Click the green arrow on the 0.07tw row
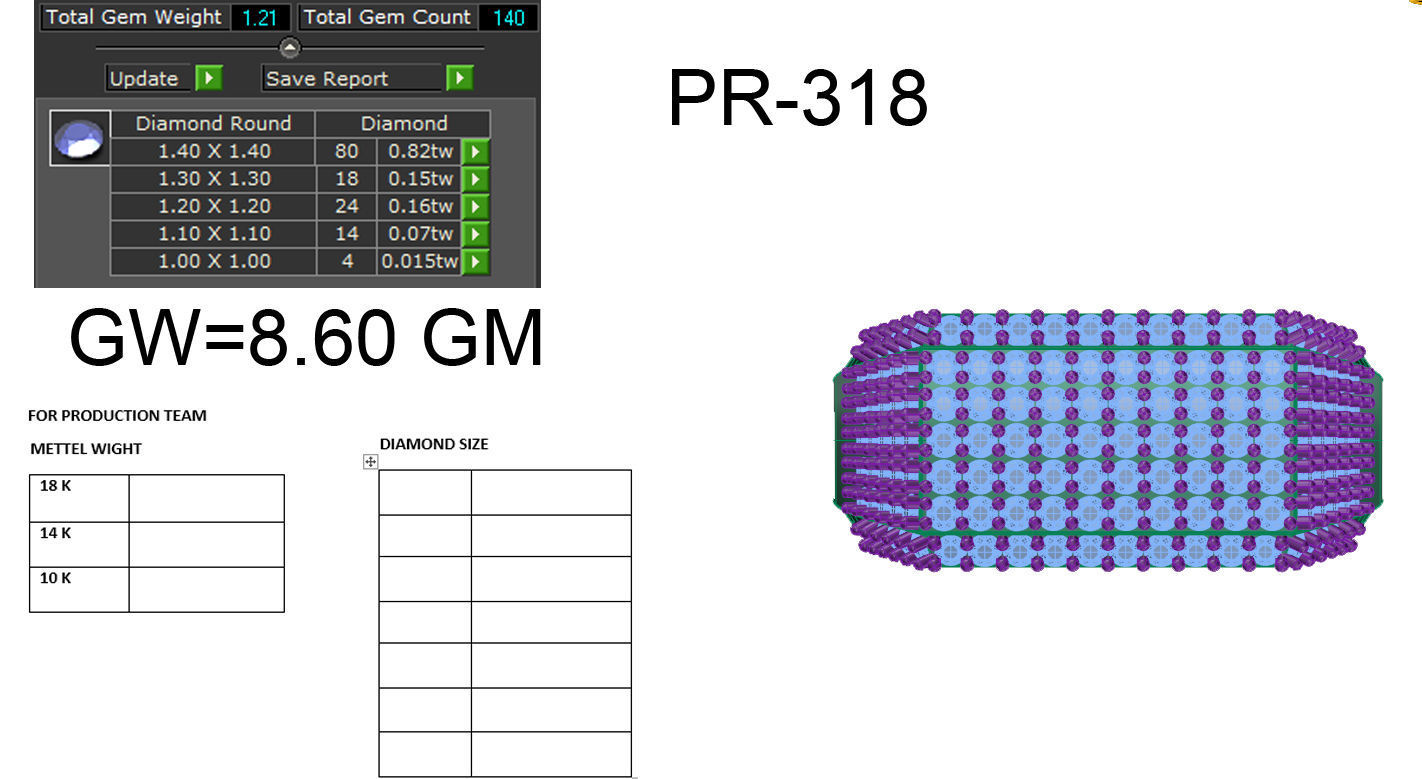Image resolution: width=1422 pixels, height=779 pixels. [476, 234]
